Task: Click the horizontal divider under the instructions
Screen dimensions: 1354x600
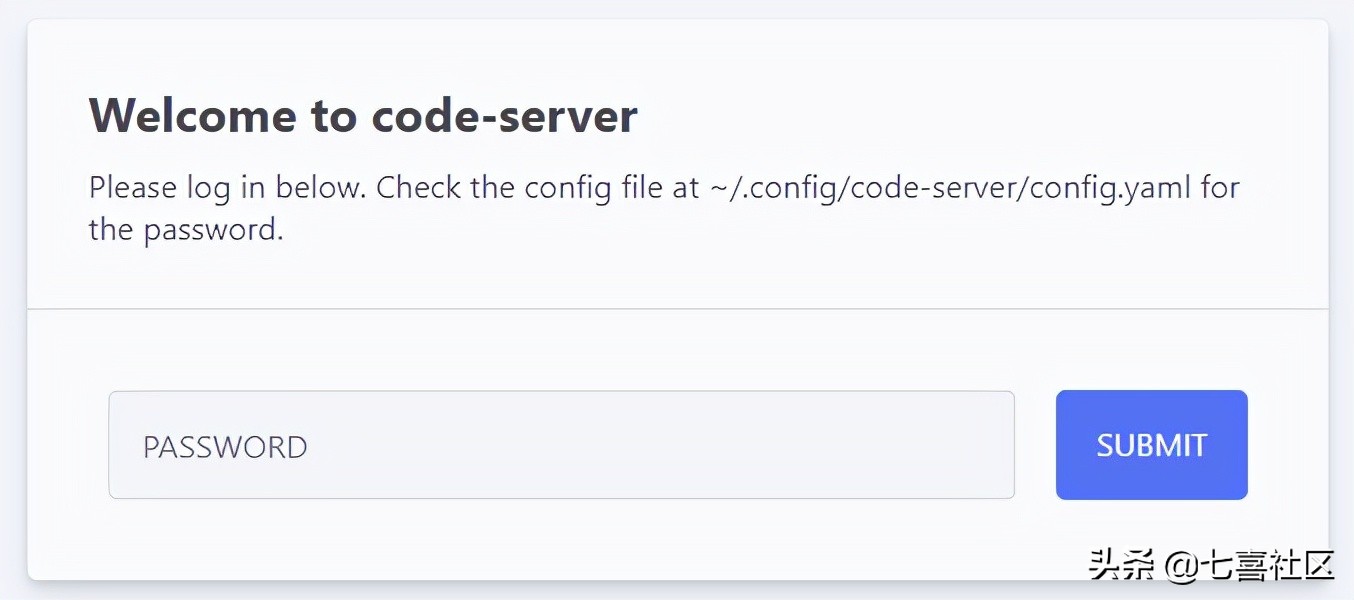Action: (x=678, y=309)
